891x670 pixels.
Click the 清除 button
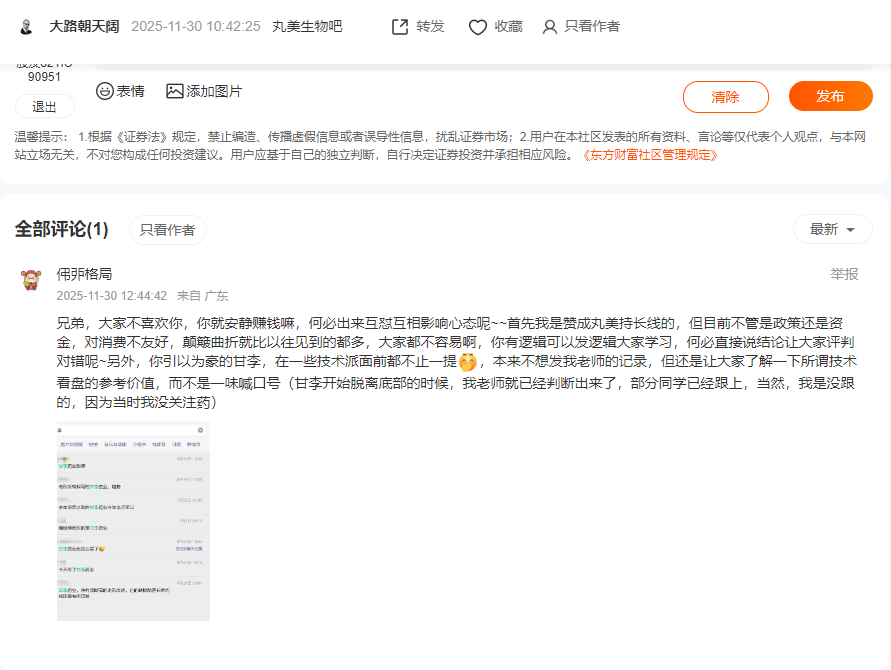coord(726,97)
